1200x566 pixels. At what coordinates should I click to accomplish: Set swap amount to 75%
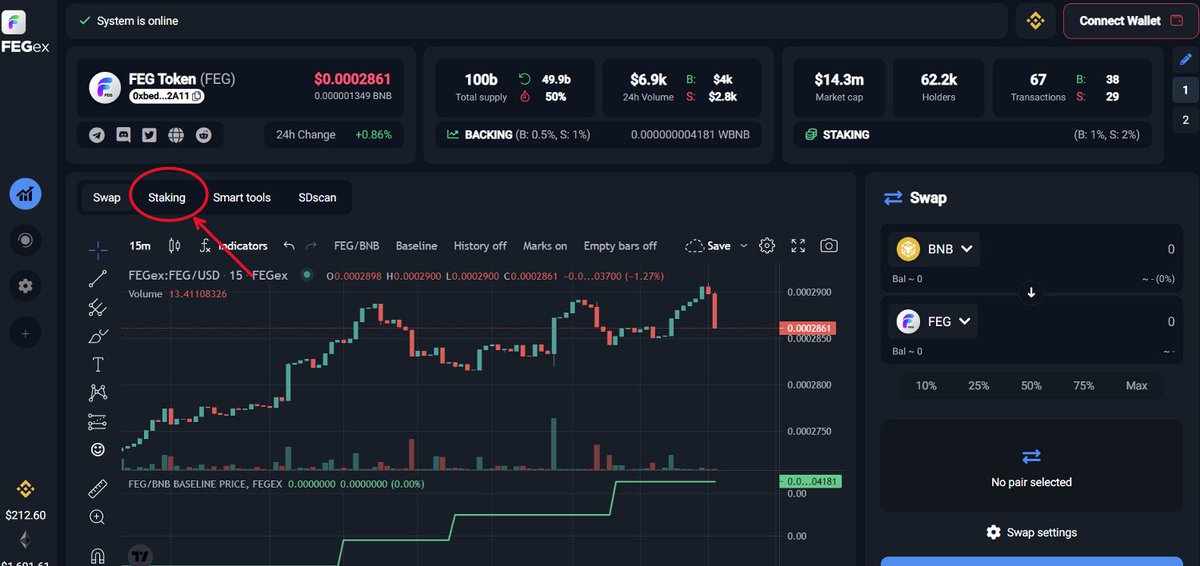pos(1084,386)
